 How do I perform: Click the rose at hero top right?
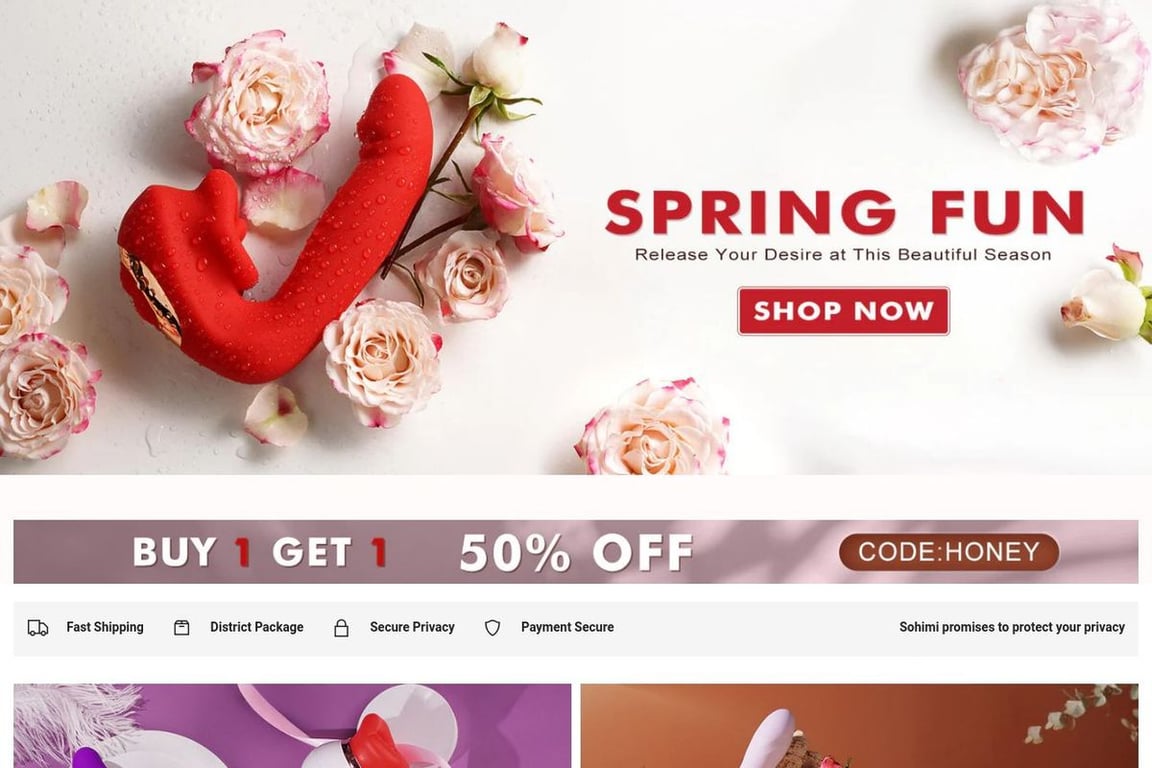click(1052, 81)
